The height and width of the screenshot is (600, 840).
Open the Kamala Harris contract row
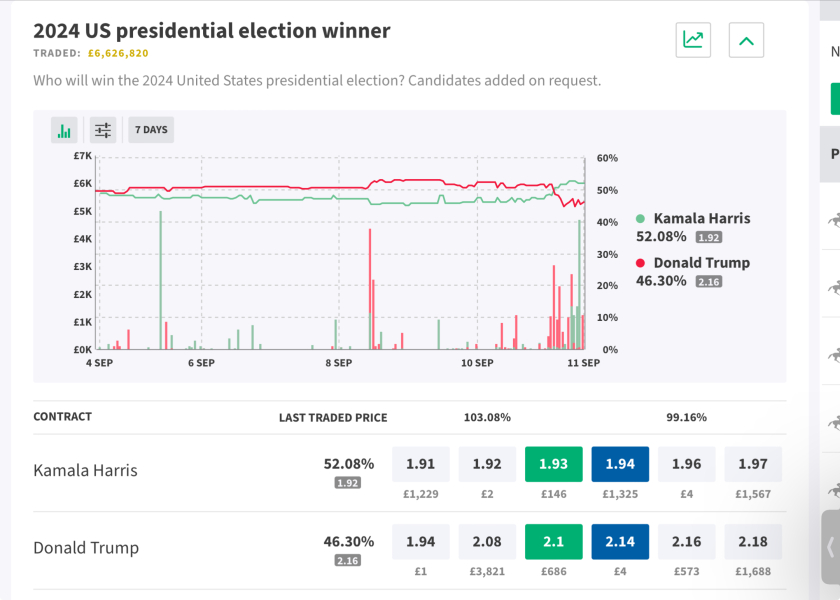point(85,470)
